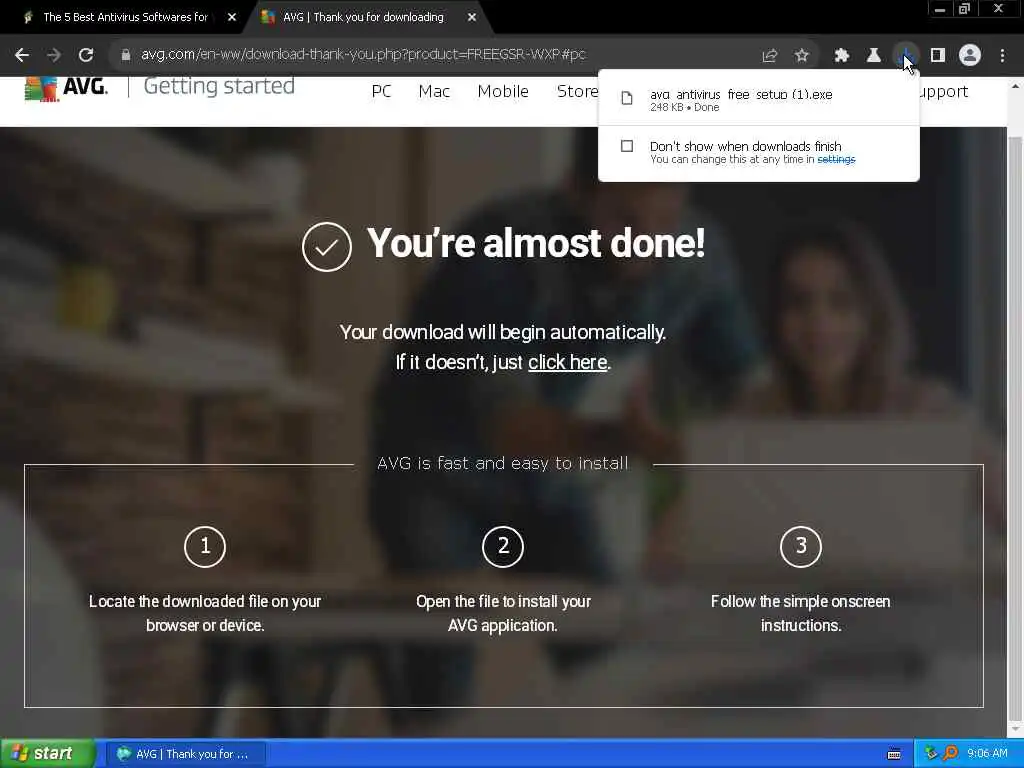Click the file icon of downloaded setup
The image size is (1024, 768).
coord(627,99)
